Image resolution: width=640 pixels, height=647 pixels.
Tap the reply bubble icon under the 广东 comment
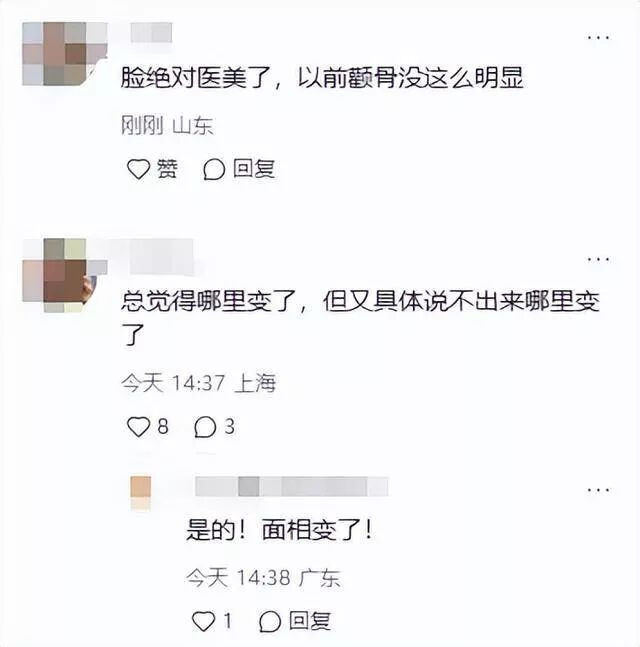click(x=270, y=621)
